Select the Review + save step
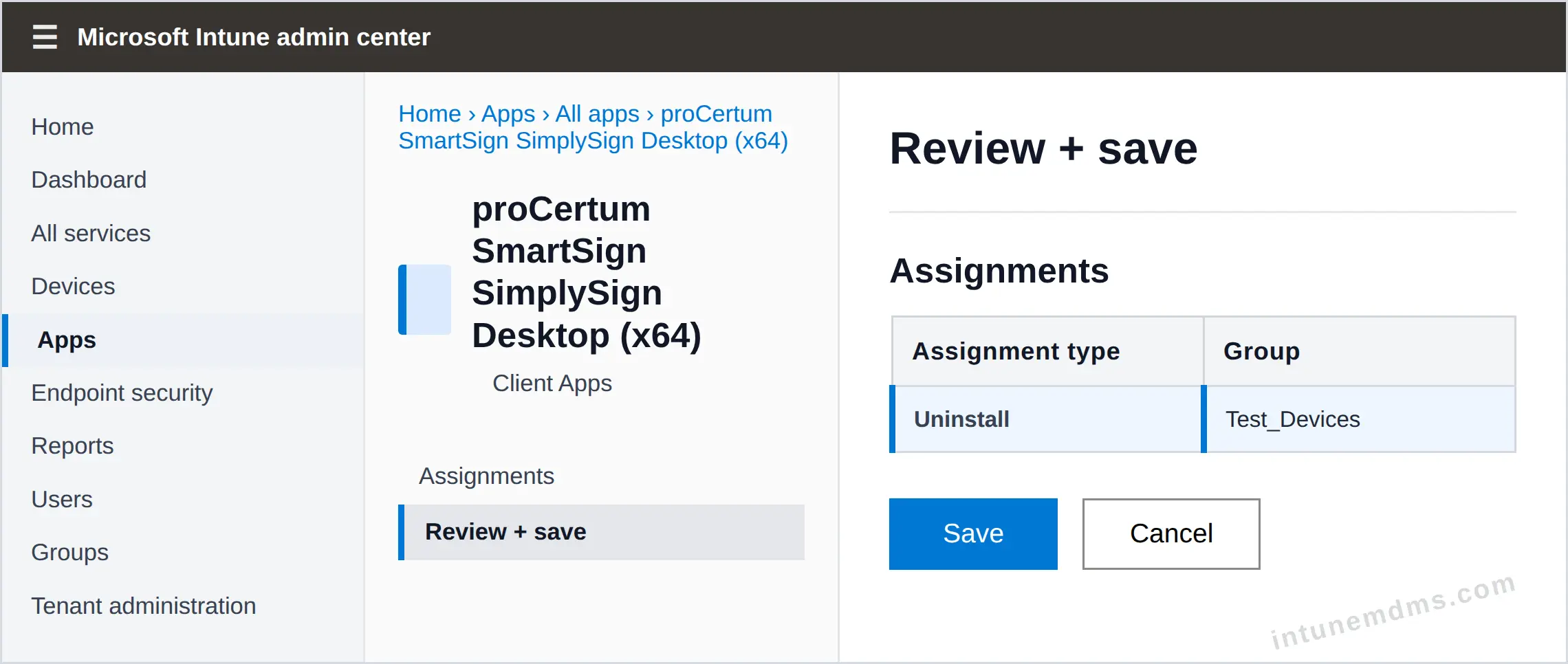Image resolution: width=1568 pixels, height=664 pixels. 602,532
